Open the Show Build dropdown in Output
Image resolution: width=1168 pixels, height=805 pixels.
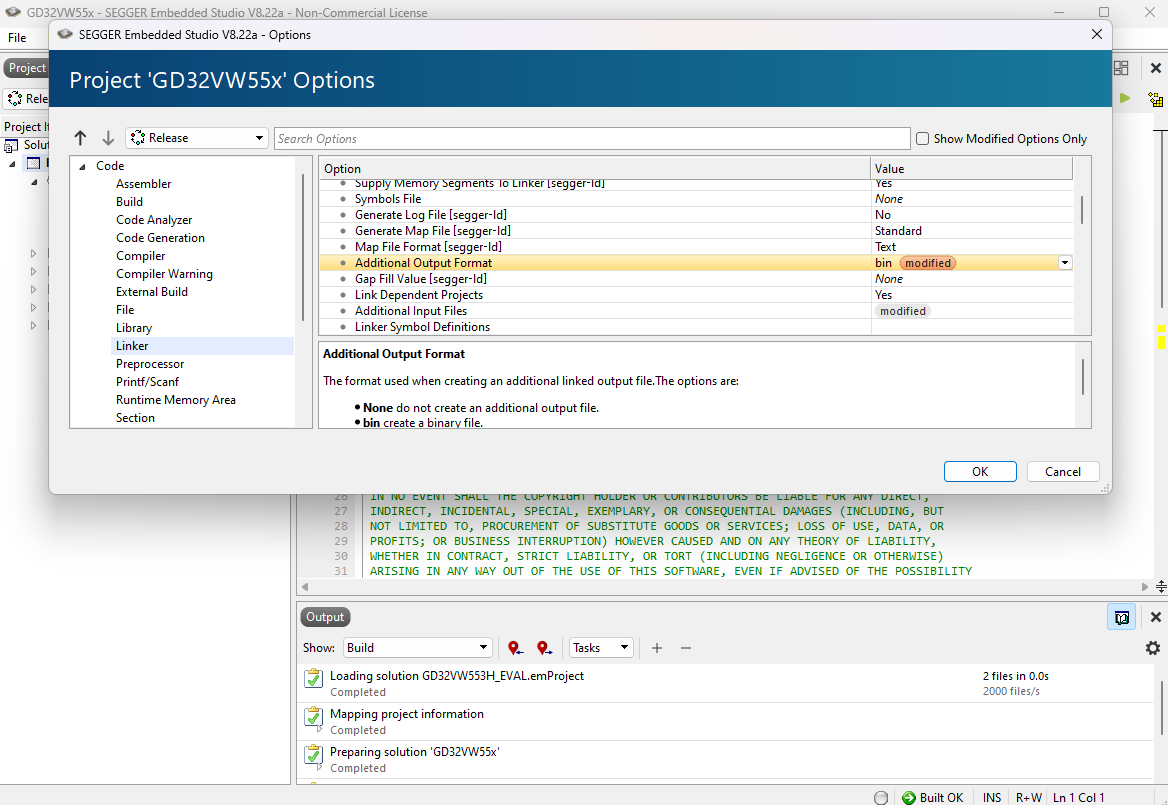(418, 648)
